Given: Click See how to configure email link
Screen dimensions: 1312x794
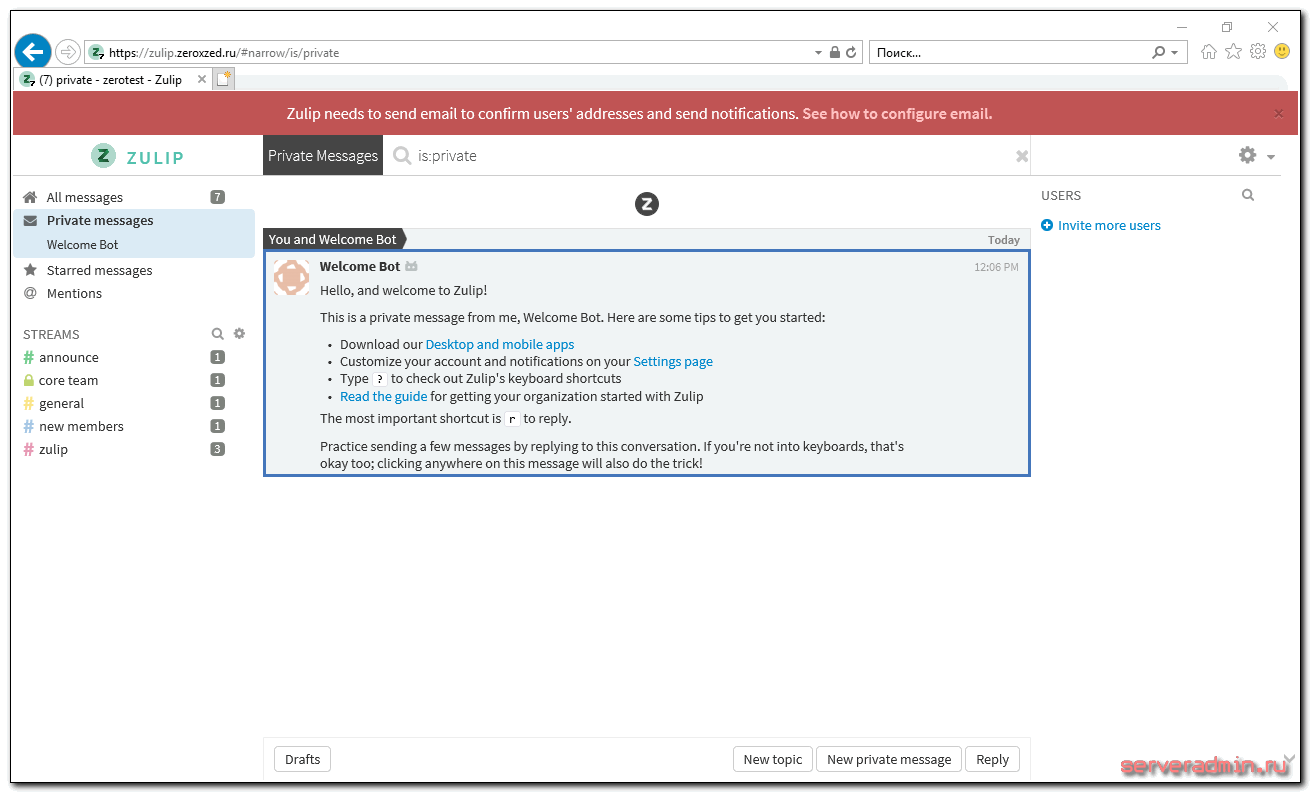Looking at the screenshot, I should coord(897,114).
